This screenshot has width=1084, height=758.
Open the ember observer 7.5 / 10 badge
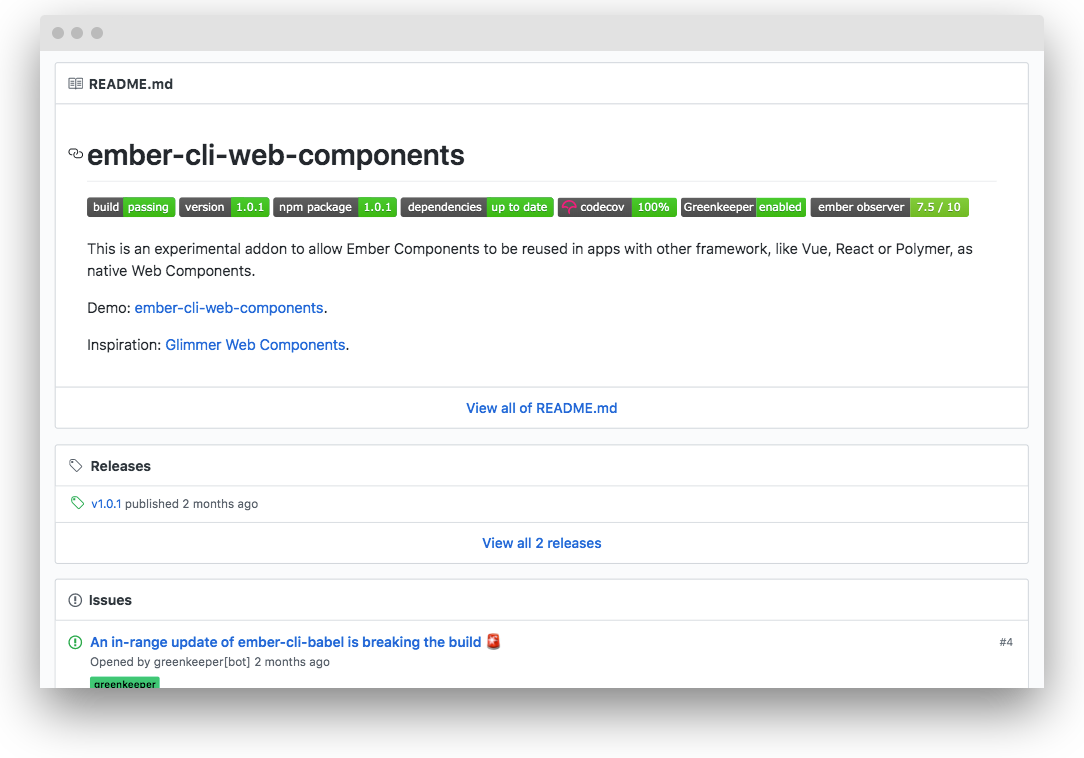point(890,207)
